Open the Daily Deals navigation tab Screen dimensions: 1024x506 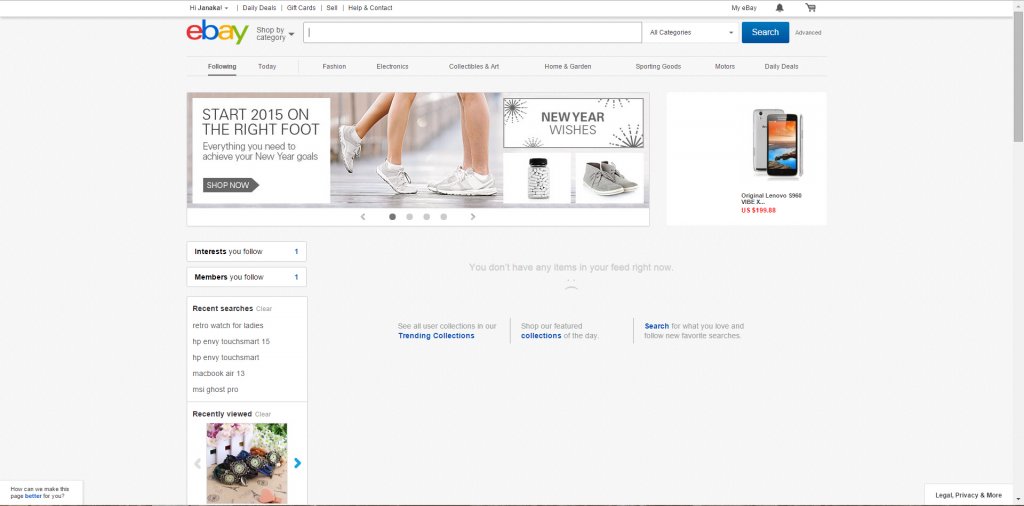[x=781, y=67]
